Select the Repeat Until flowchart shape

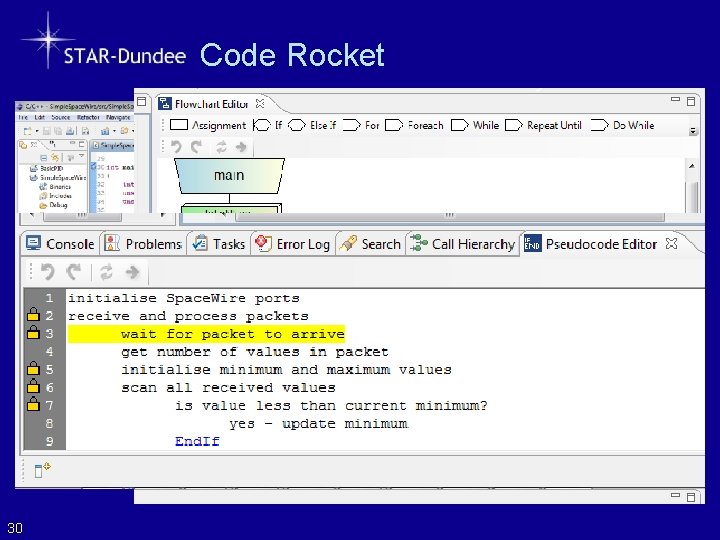[x=543, y=125]
